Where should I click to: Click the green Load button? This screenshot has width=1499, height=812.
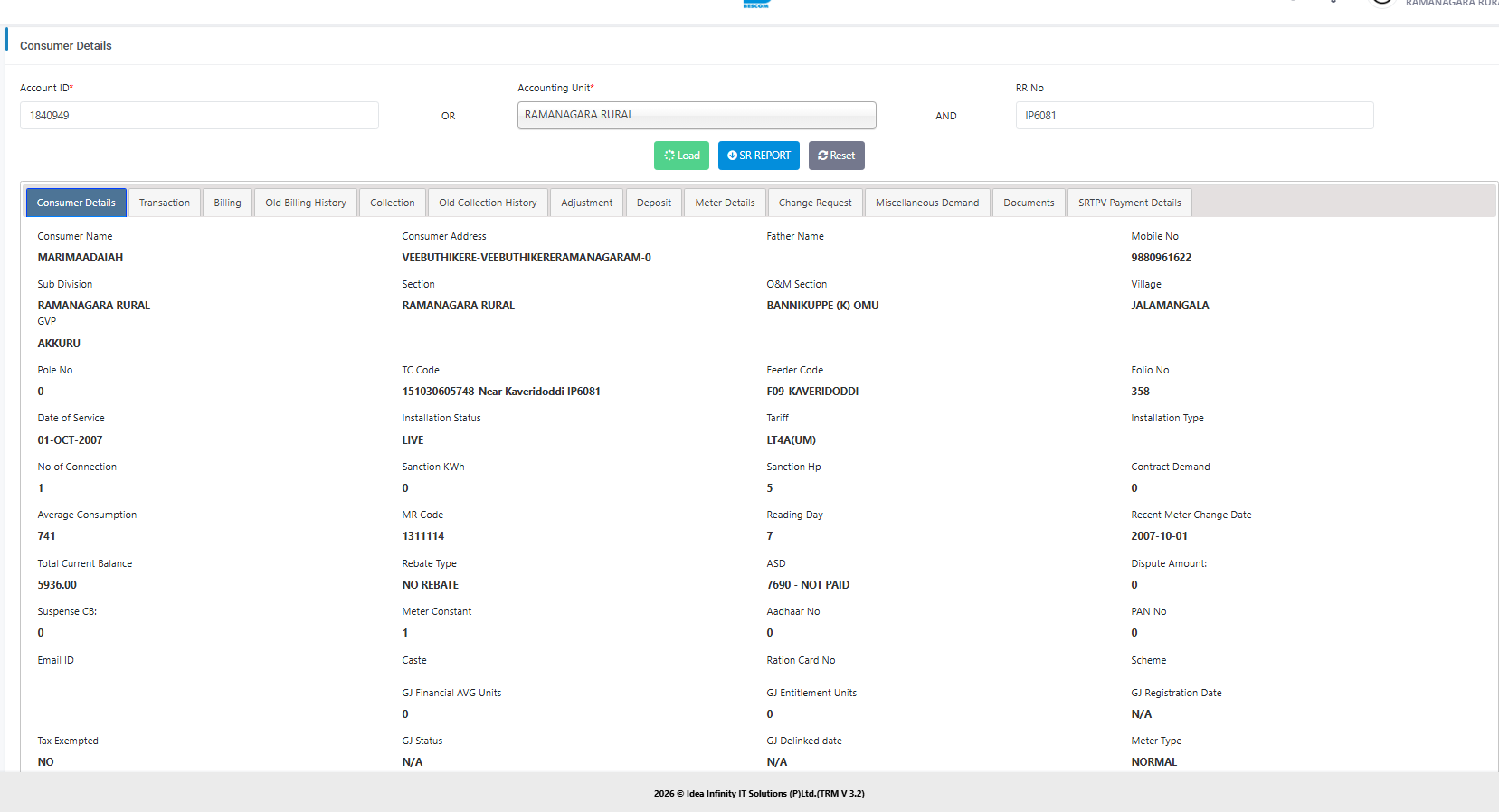(x=682, y=156)
